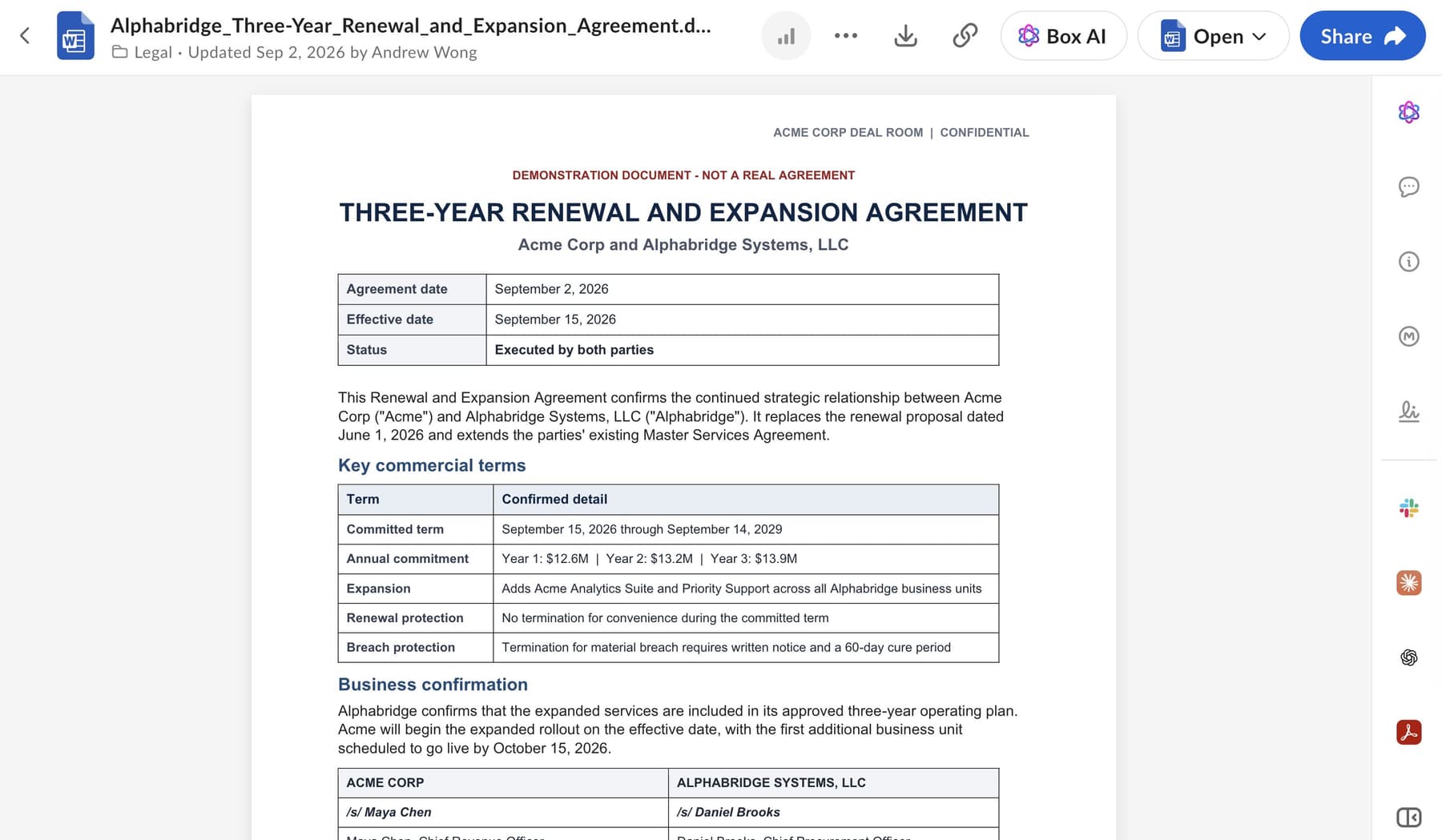
Task: Collapse the right sidebar panel
Action: click(1408, 817)
